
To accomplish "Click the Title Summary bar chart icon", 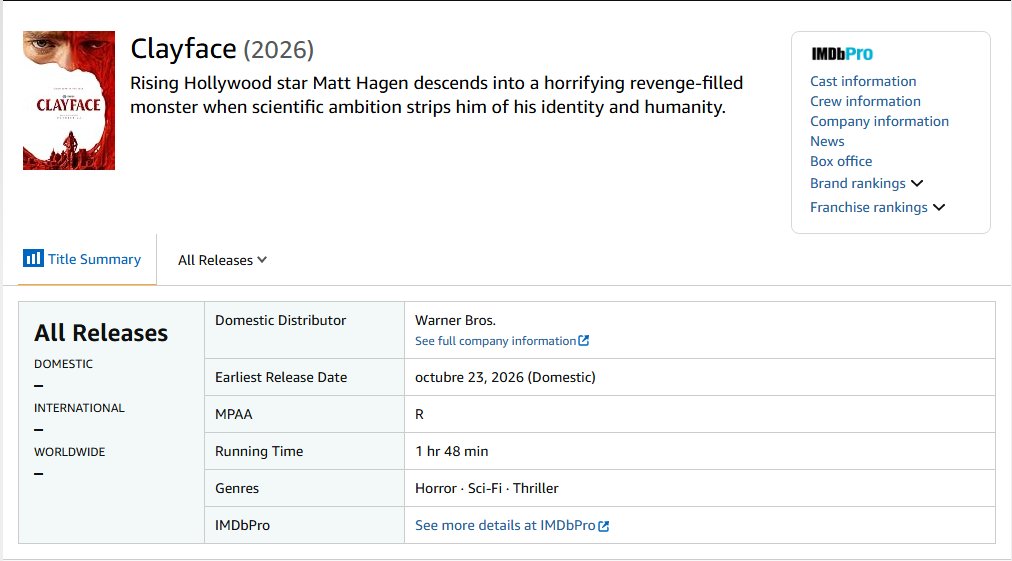I will 33,258.
